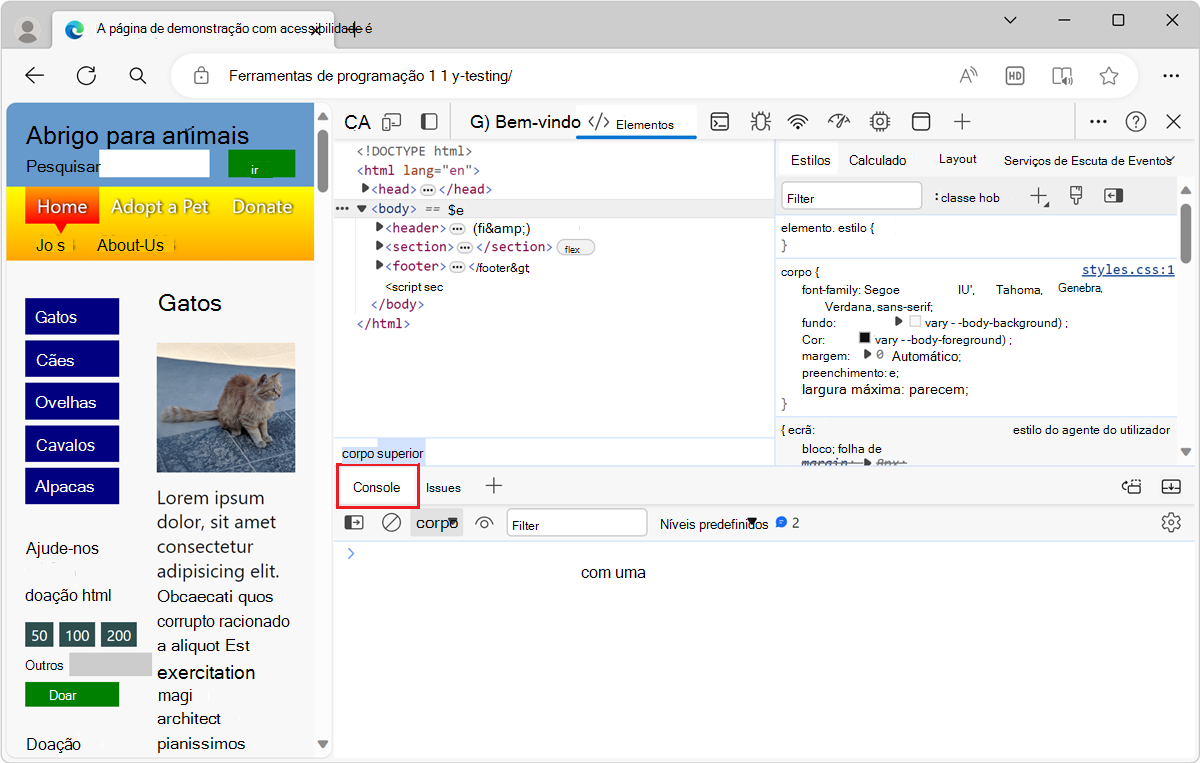Clear the console with the circle-slash icon

[x=392, y=522]
